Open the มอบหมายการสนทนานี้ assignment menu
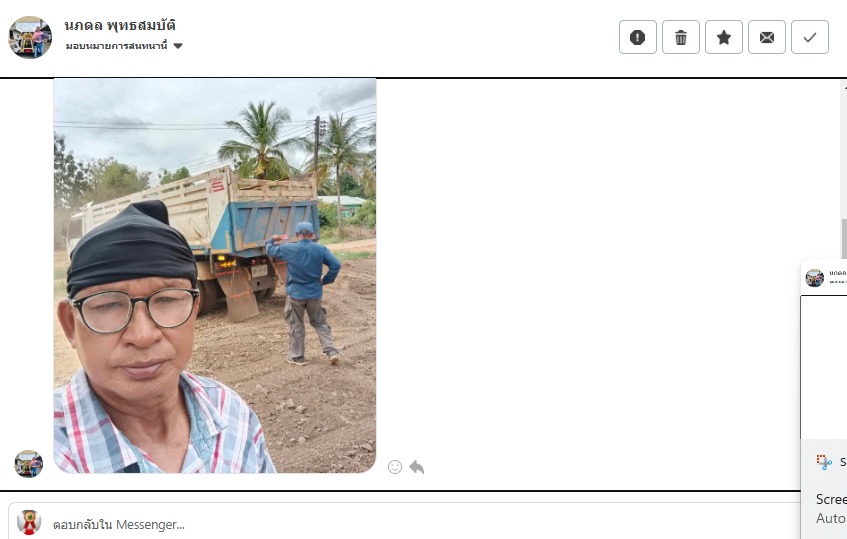Screen dimensions: 847x539 click(124, 46)
